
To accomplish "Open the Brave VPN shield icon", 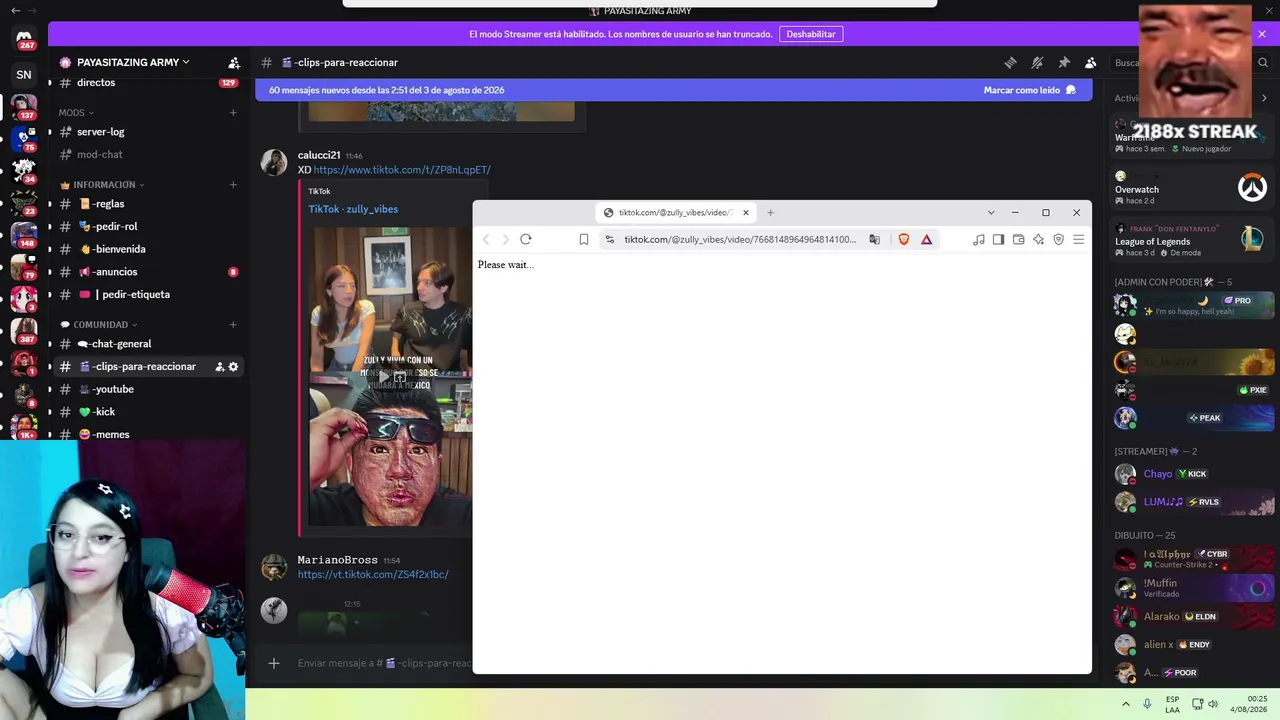I will [1059, 239].
